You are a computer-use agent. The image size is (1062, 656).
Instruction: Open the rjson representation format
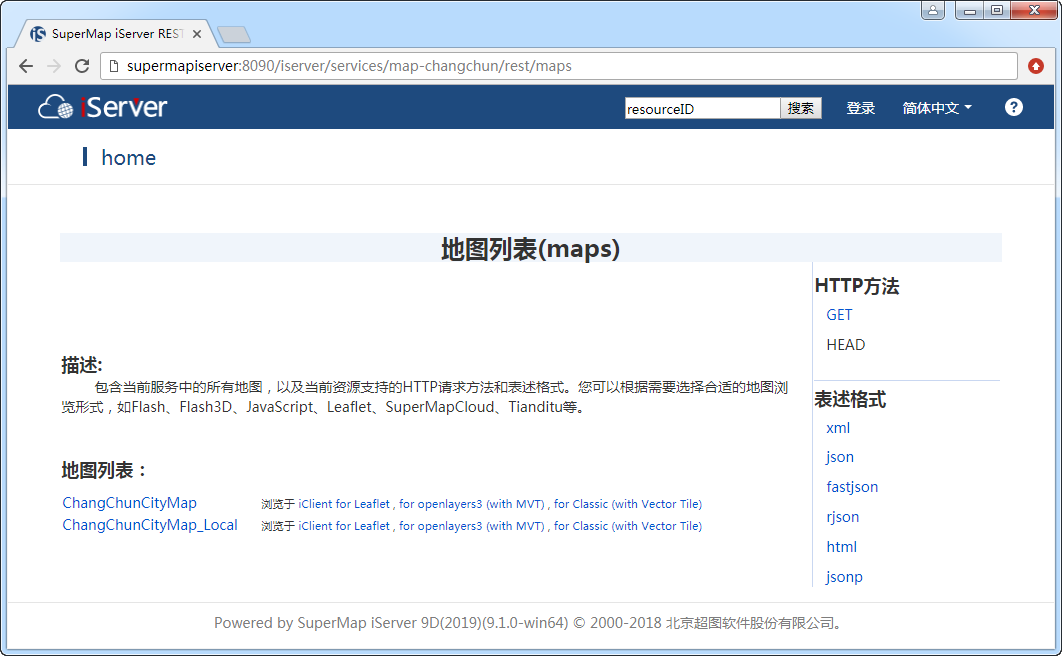click(843, 517)
